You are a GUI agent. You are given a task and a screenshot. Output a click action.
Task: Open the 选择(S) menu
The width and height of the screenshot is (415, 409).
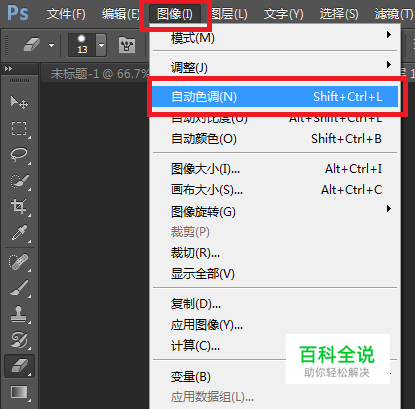coord(339,14)
